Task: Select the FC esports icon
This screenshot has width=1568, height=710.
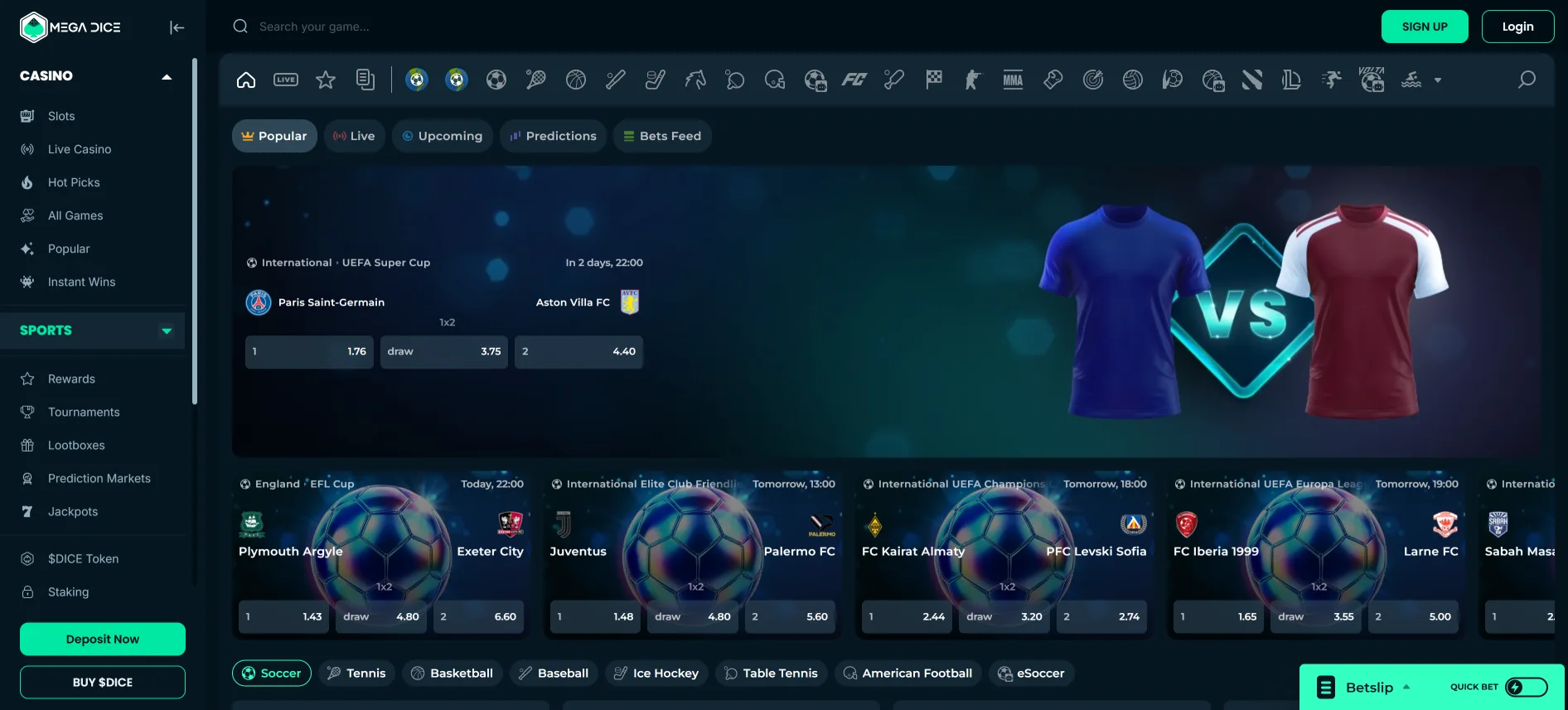Action: [x=854, y=80]
